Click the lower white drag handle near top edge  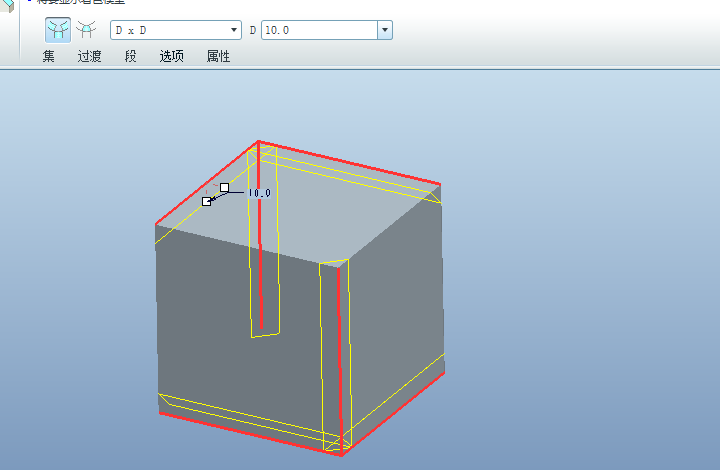tap(207, 201)
